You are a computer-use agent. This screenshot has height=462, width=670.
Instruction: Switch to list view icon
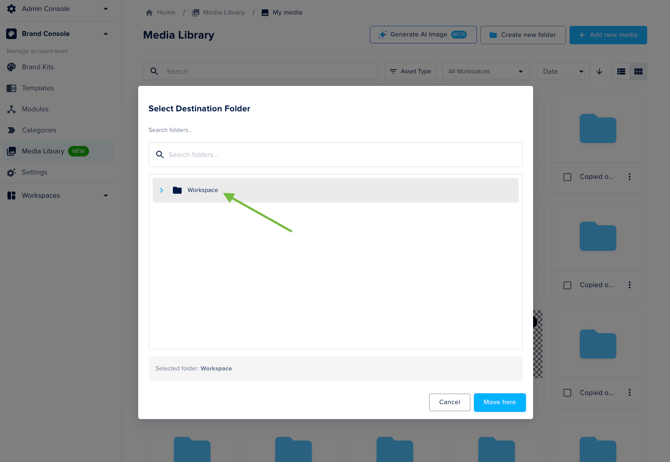[x=621, y=72]
